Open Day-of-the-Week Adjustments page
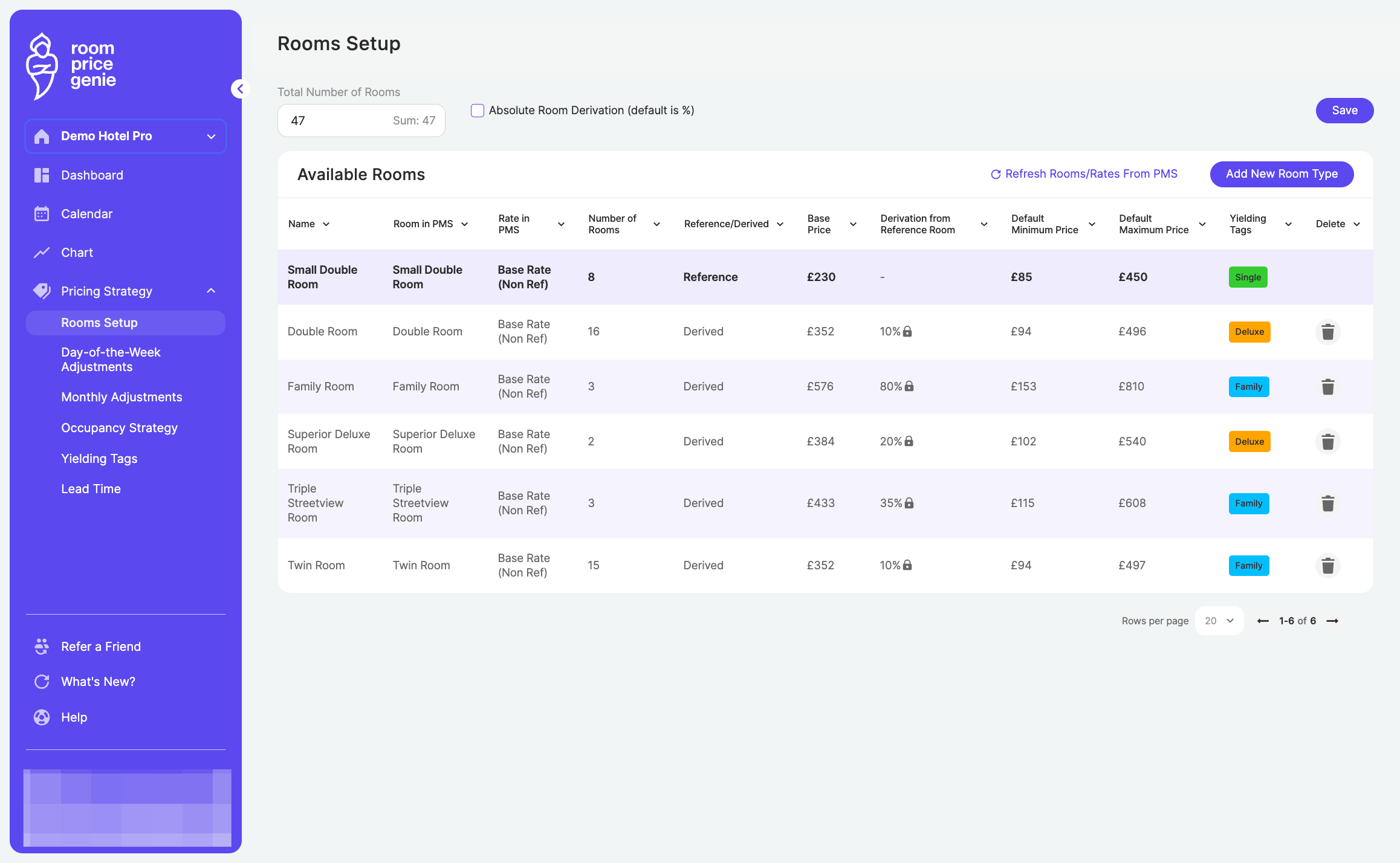1400x863 pixels. point(111,360)
